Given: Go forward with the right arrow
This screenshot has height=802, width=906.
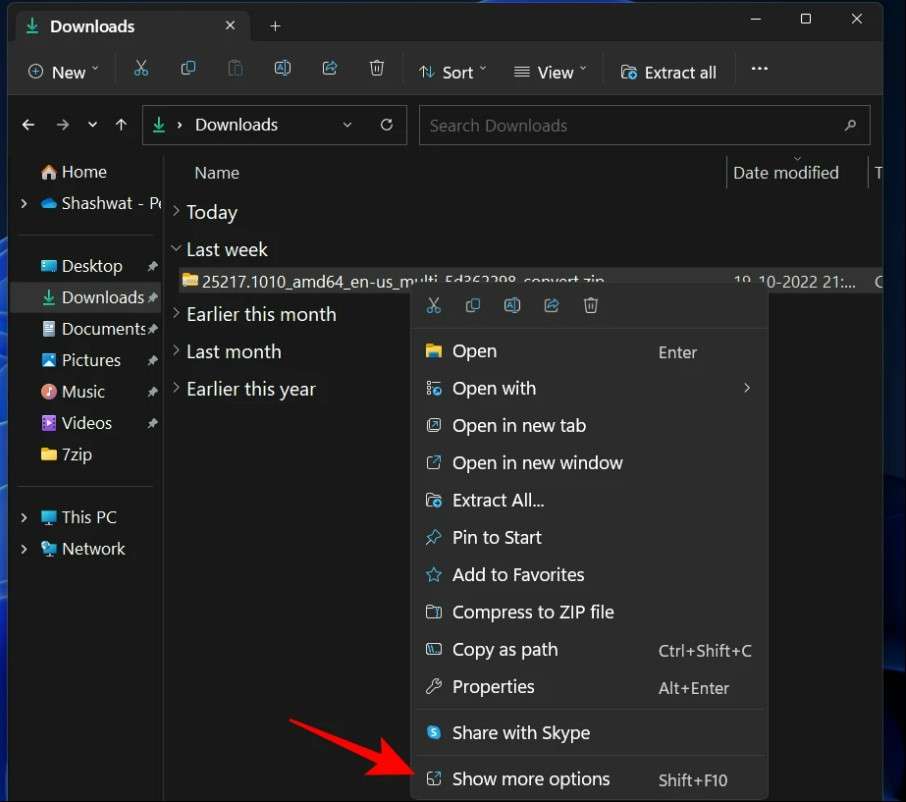Looking at the screenshot, I should [62, 125].
